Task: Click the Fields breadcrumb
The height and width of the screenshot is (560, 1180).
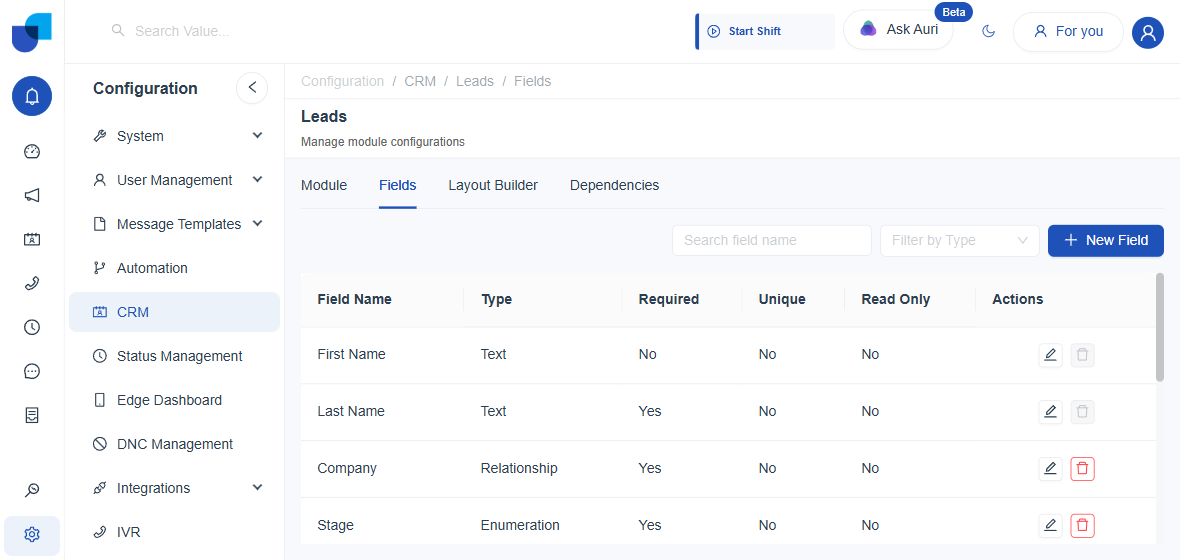Action: [x=533, y=81]
